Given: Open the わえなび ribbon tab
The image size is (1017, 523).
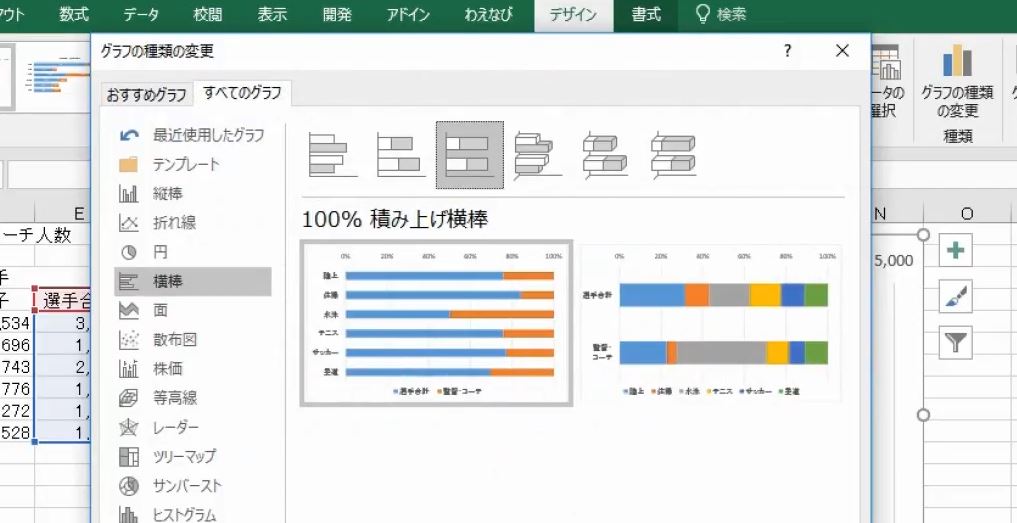Looking at the screenshot, I should click(488, 14).
